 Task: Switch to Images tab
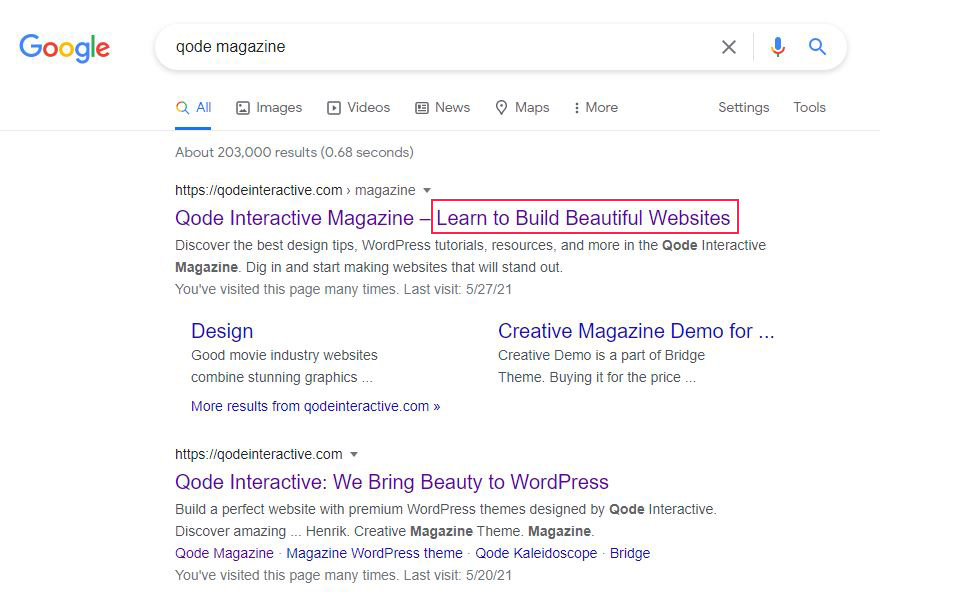(x=269, y=108)
